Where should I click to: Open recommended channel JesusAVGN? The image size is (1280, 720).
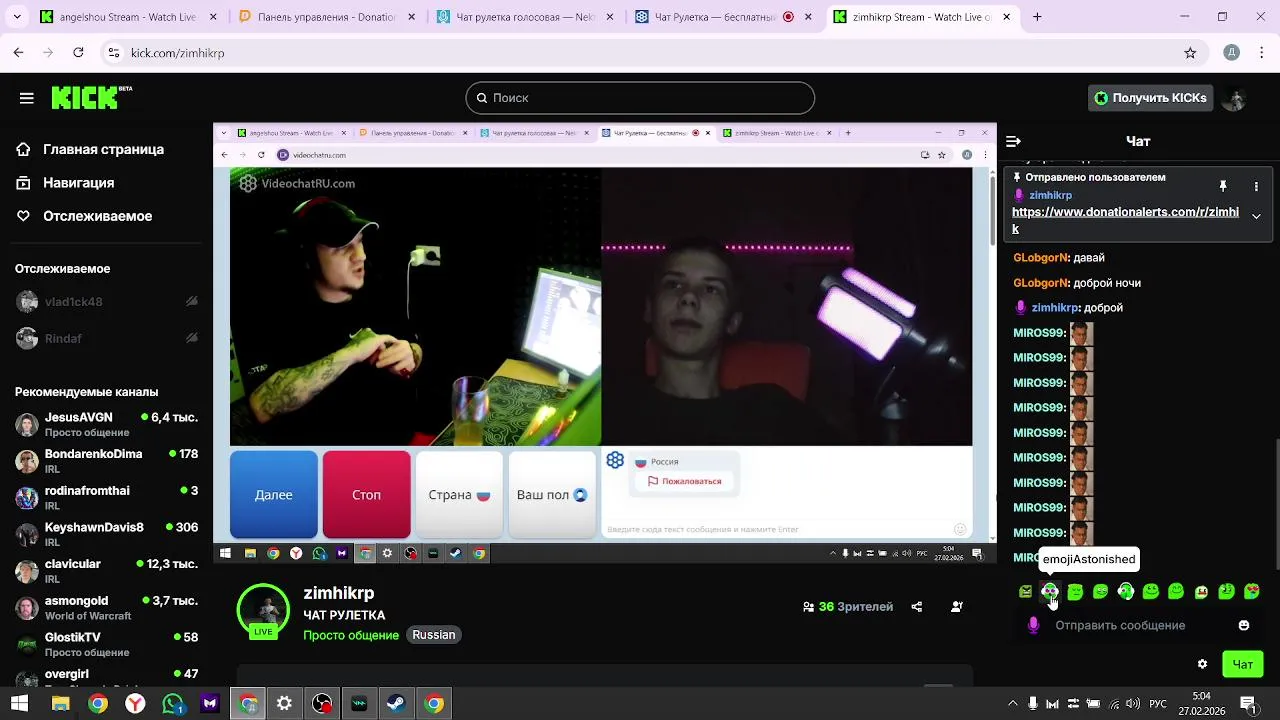click(x=106, y=424)
